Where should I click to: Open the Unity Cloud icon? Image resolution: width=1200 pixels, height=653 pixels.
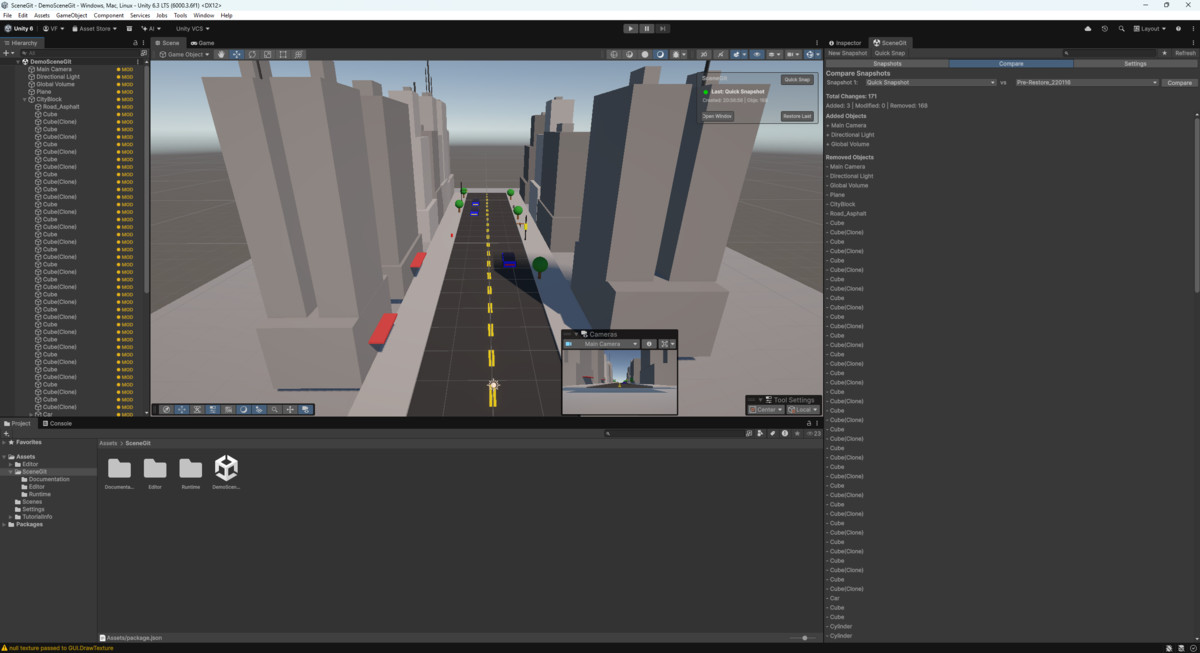pos(1087,29)
